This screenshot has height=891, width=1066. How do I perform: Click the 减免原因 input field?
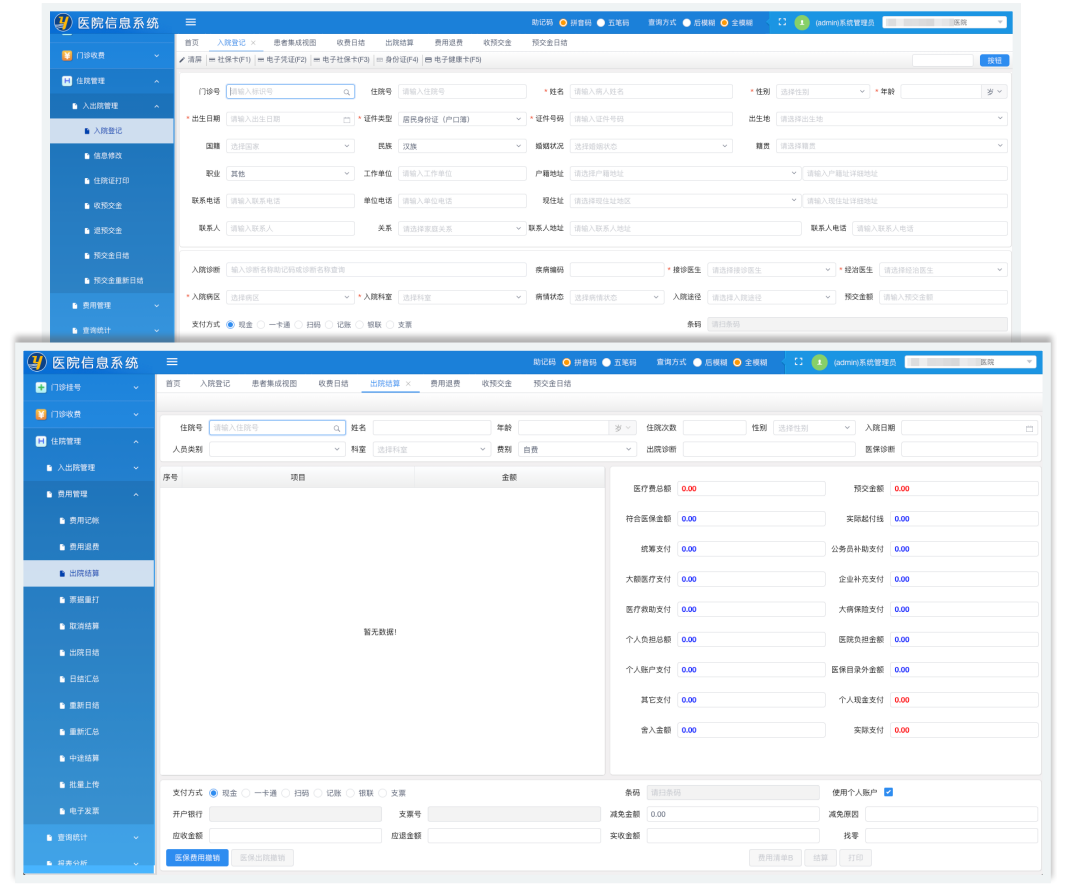(x=951, y=815)
